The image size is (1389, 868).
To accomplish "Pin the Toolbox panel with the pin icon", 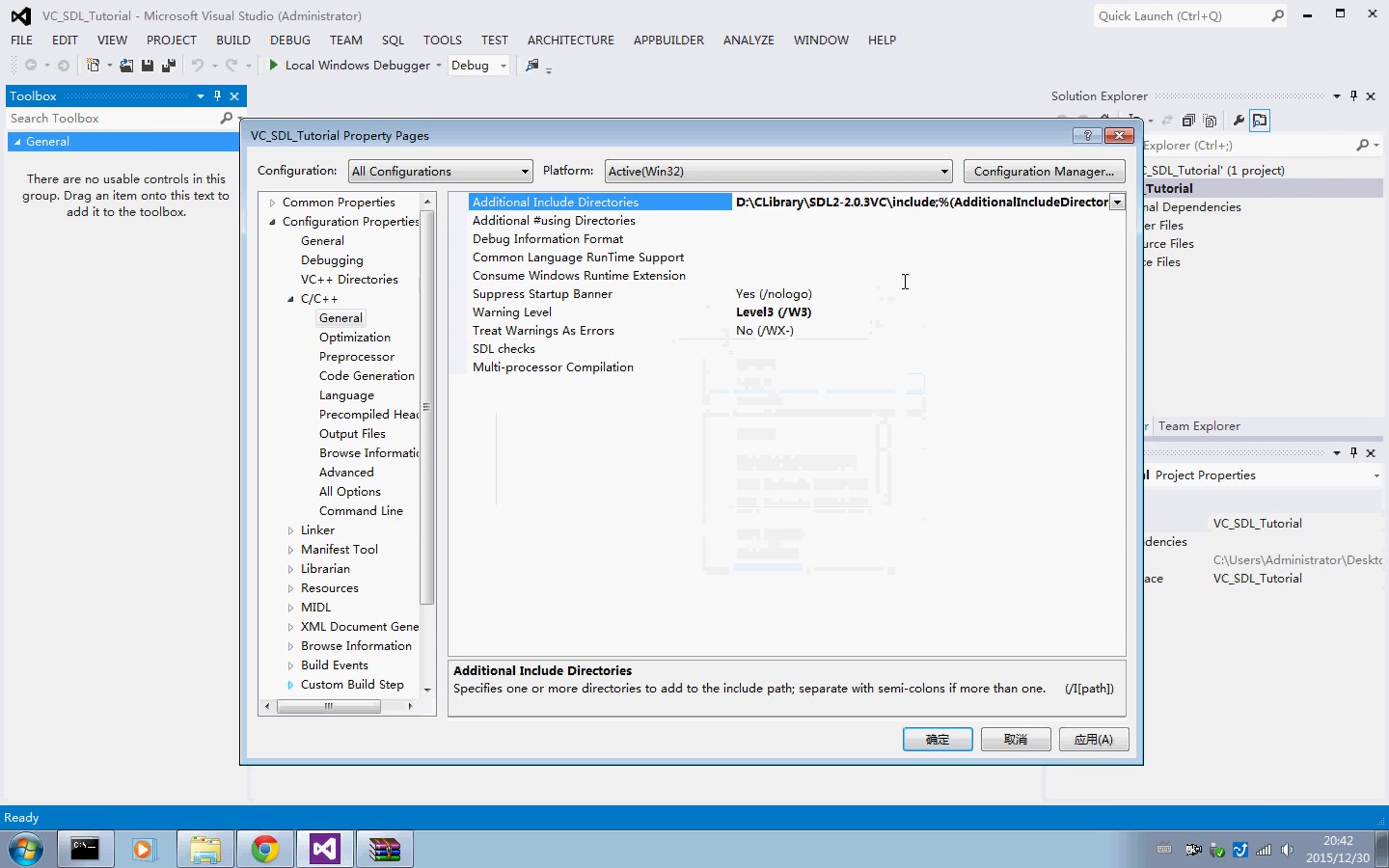I will [218, 95].
